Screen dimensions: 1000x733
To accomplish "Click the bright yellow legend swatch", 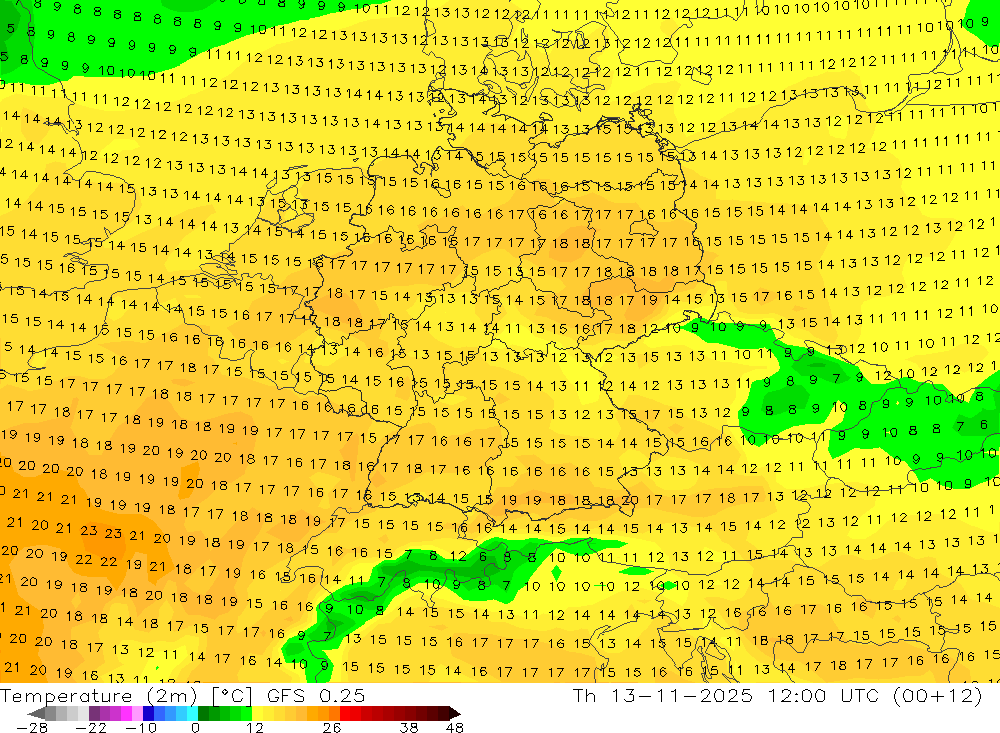I will coord(257,713).
